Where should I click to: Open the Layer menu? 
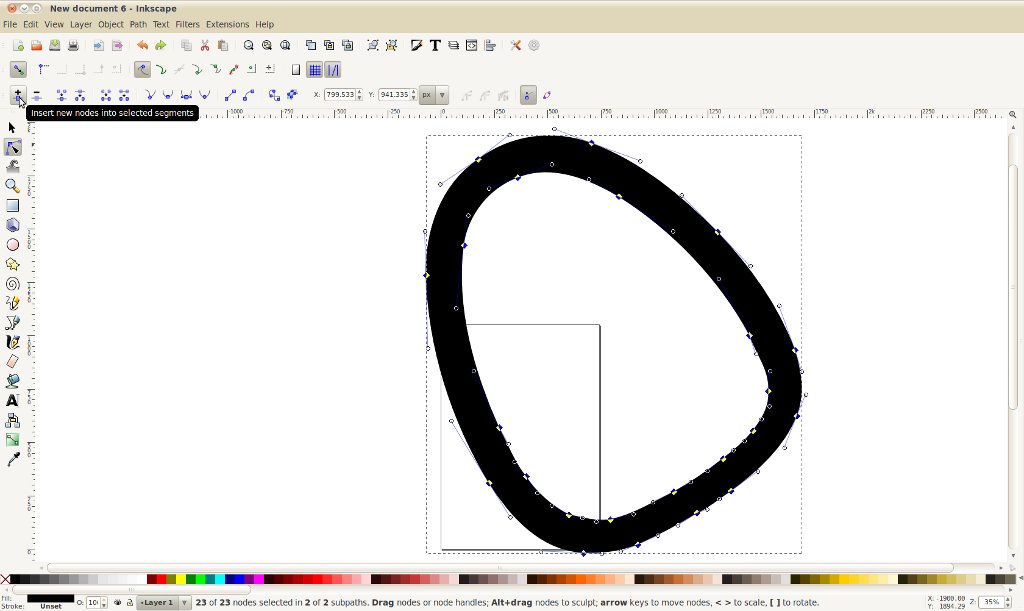point(81,24)
